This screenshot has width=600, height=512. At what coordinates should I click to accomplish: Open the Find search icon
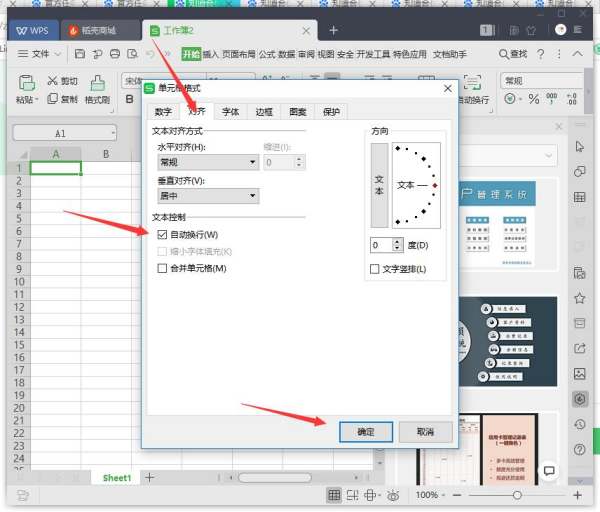(504, 54)
